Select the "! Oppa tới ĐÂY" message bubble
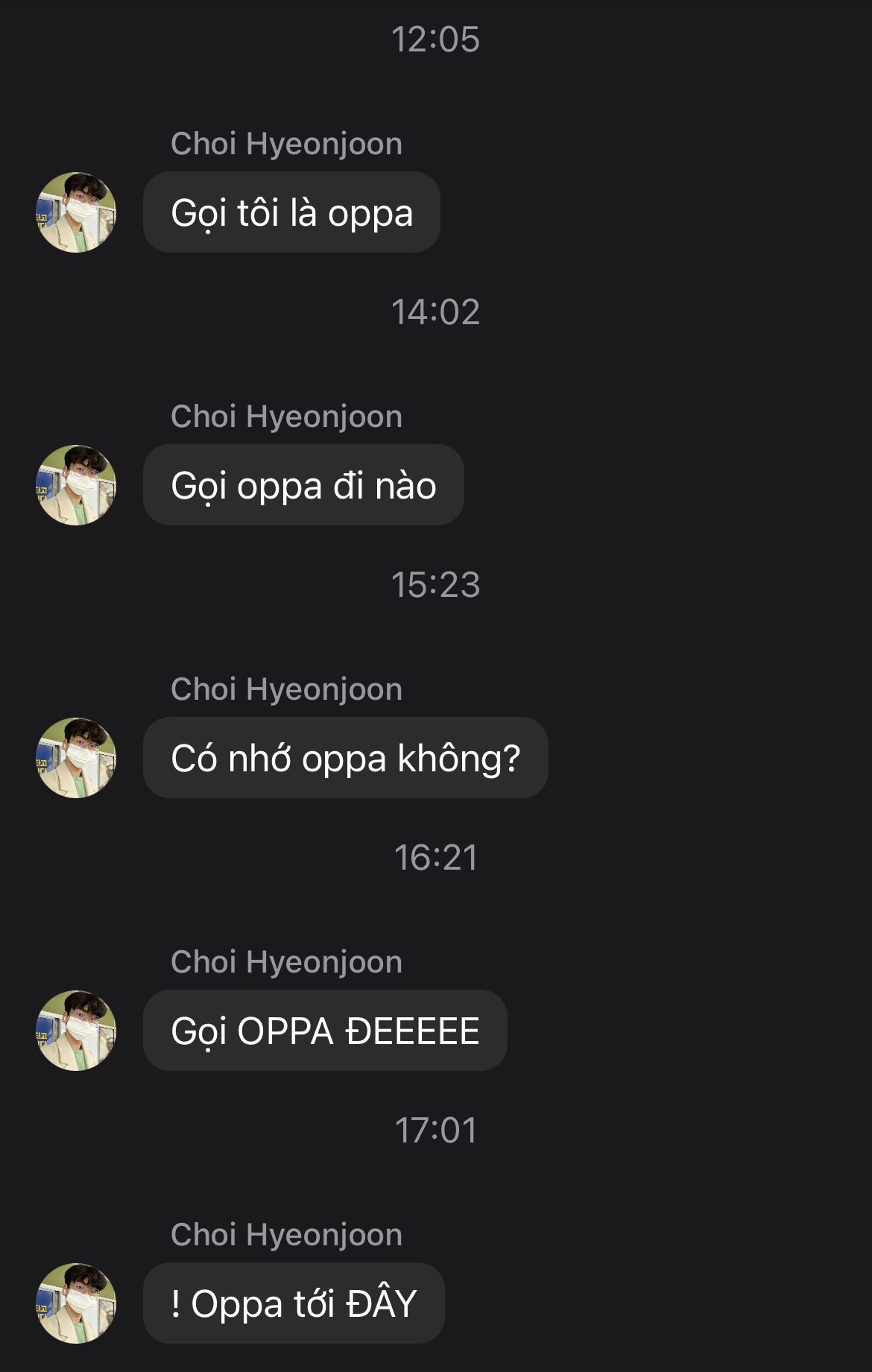872x1372 pixels. pyautogui.click(x=294, y=1303)
